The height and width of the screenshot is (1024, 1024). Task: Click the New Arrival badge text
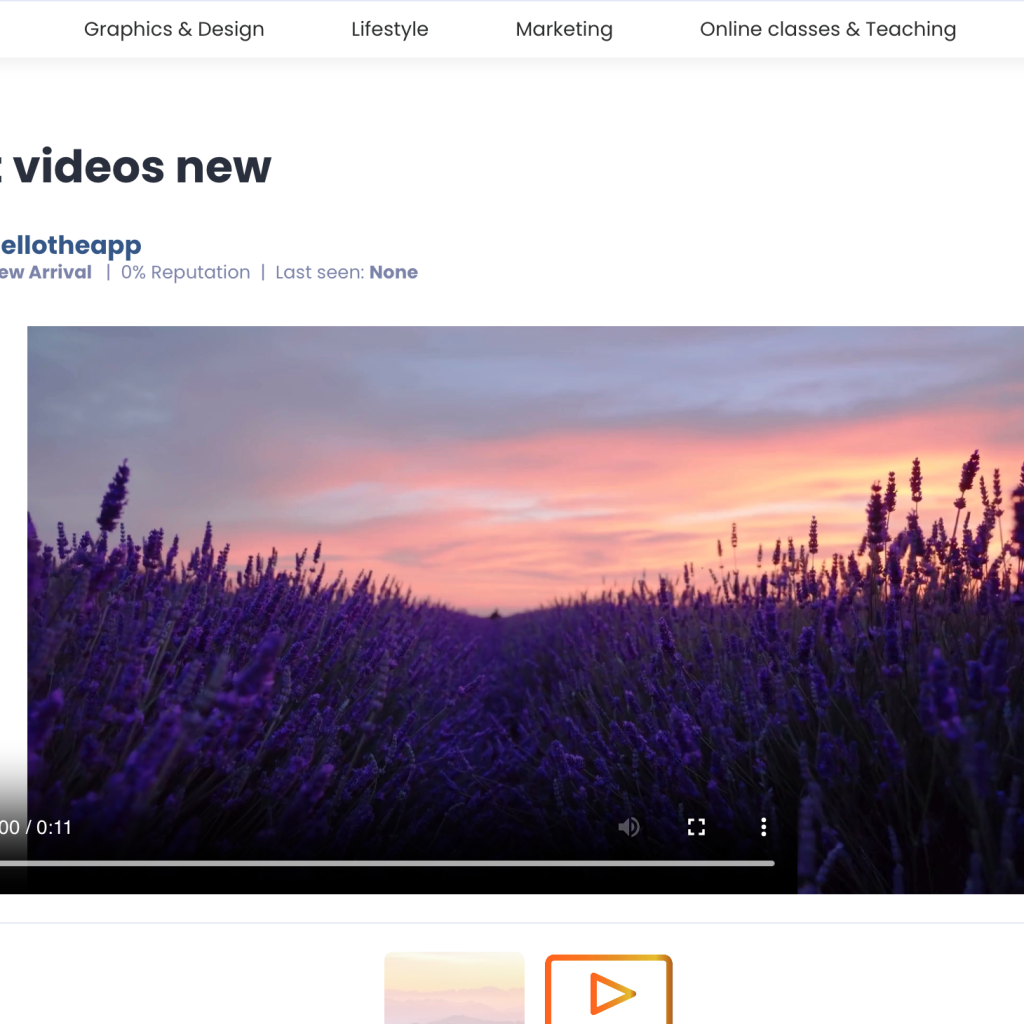coord(46,272)
